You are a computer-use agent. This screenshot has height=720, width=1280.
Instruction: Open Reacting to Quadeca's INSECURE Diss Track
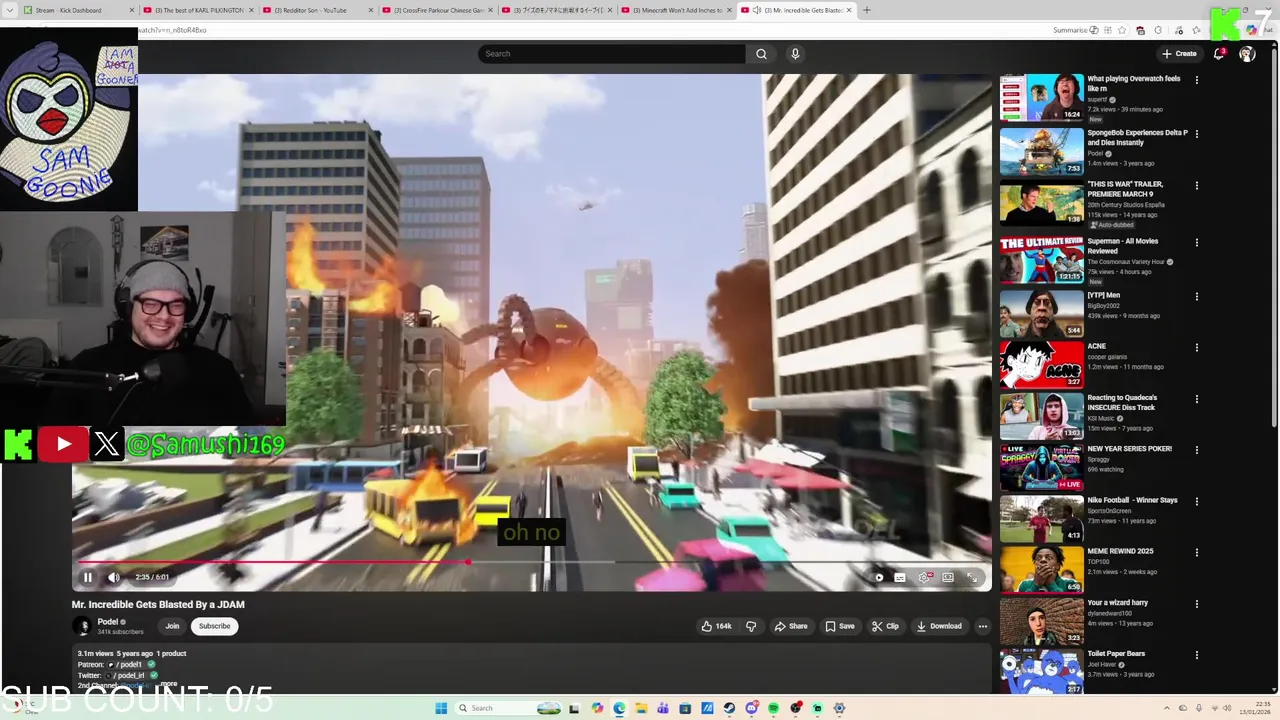point(1041,416)
